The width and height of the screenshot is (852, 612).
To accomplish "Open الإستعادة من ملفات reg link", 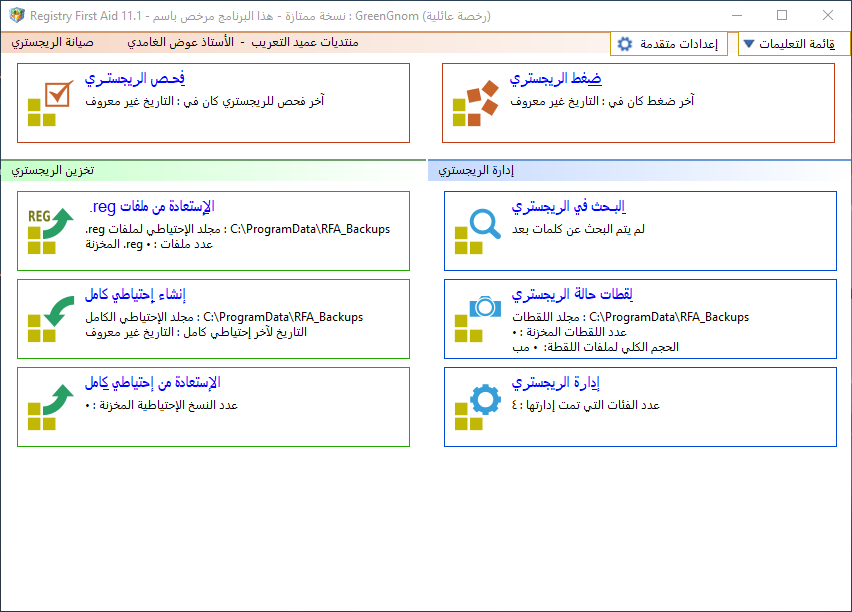I will point(152,207).
